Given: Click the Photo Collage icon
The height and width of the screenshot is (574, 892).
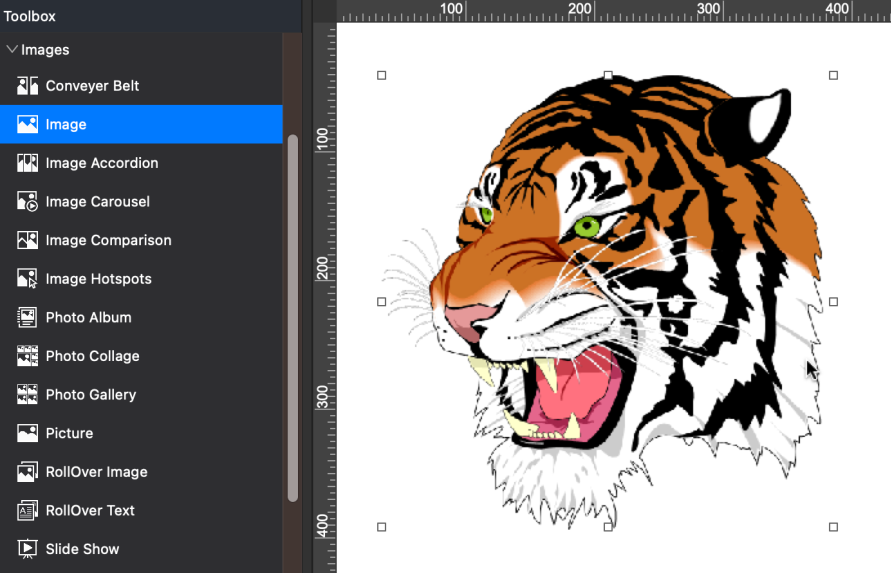Looking at the screenshot, I should pyautogui.click(x=27, y=356).
